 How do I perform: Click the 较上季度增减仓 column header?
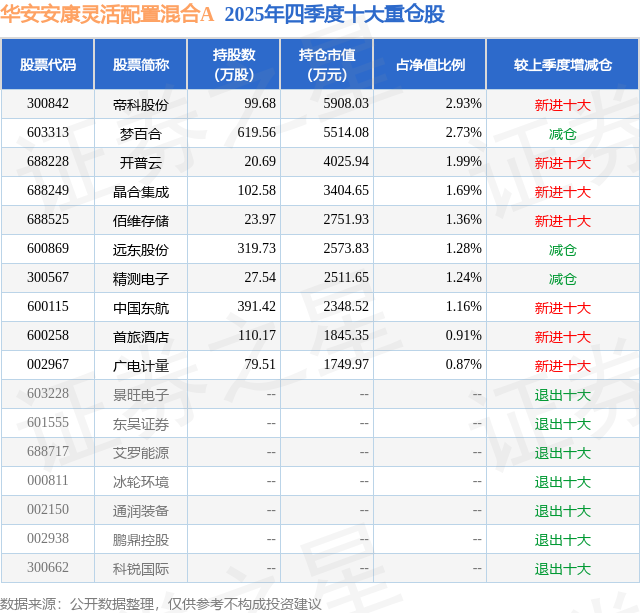[562, 65]
